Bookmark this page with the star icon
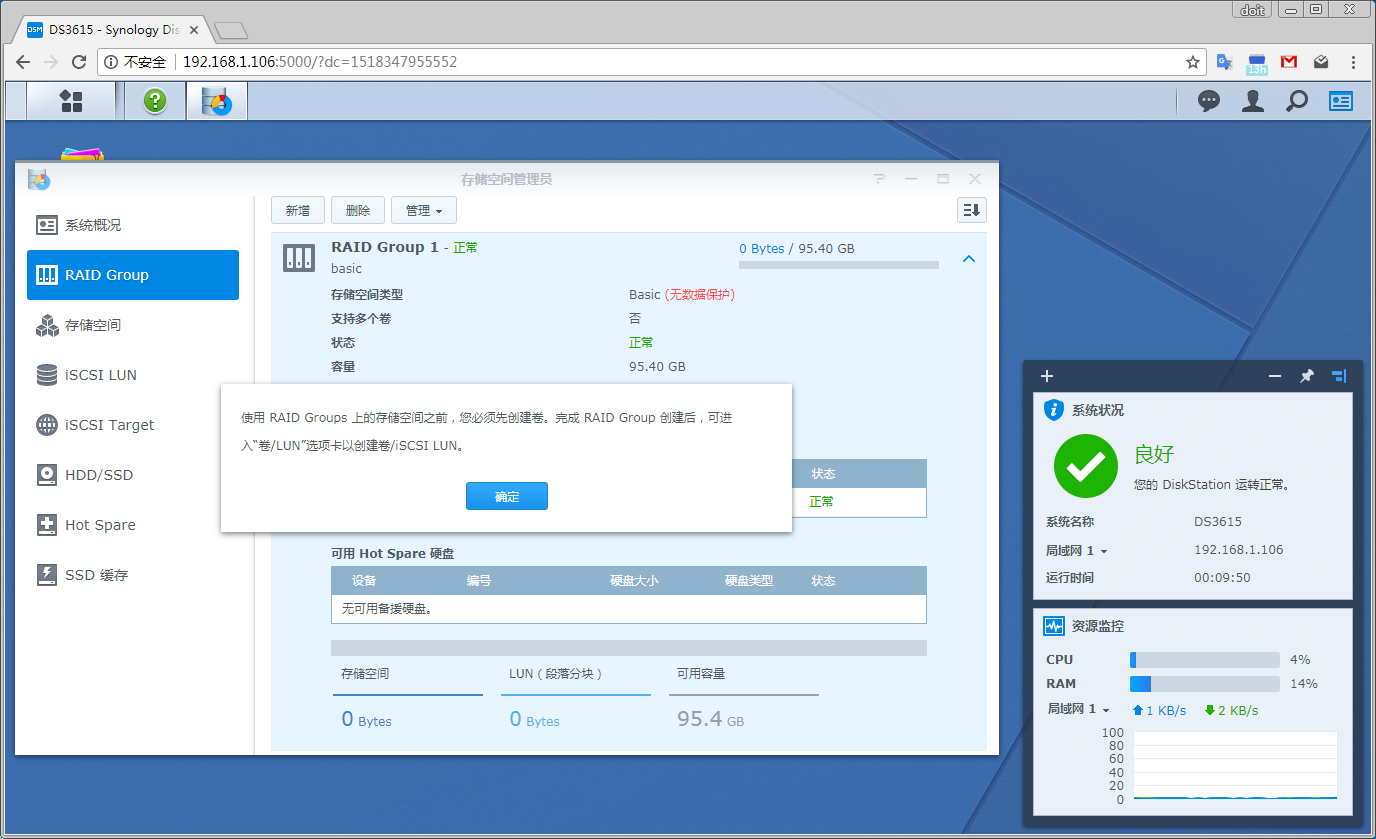1376x839 pixels. (1193, 62)
